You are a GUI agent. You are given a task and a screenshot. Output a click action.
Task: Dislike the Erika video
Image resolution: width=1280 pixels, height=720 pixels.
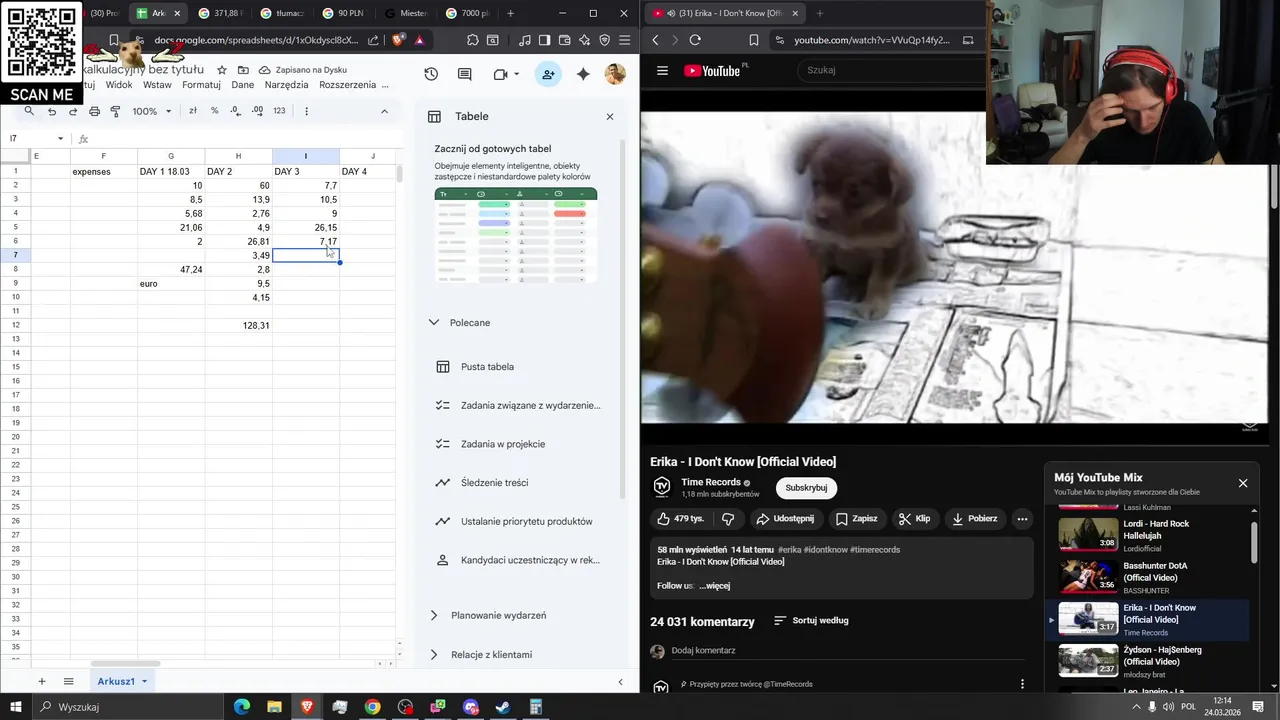pos(728,519)
